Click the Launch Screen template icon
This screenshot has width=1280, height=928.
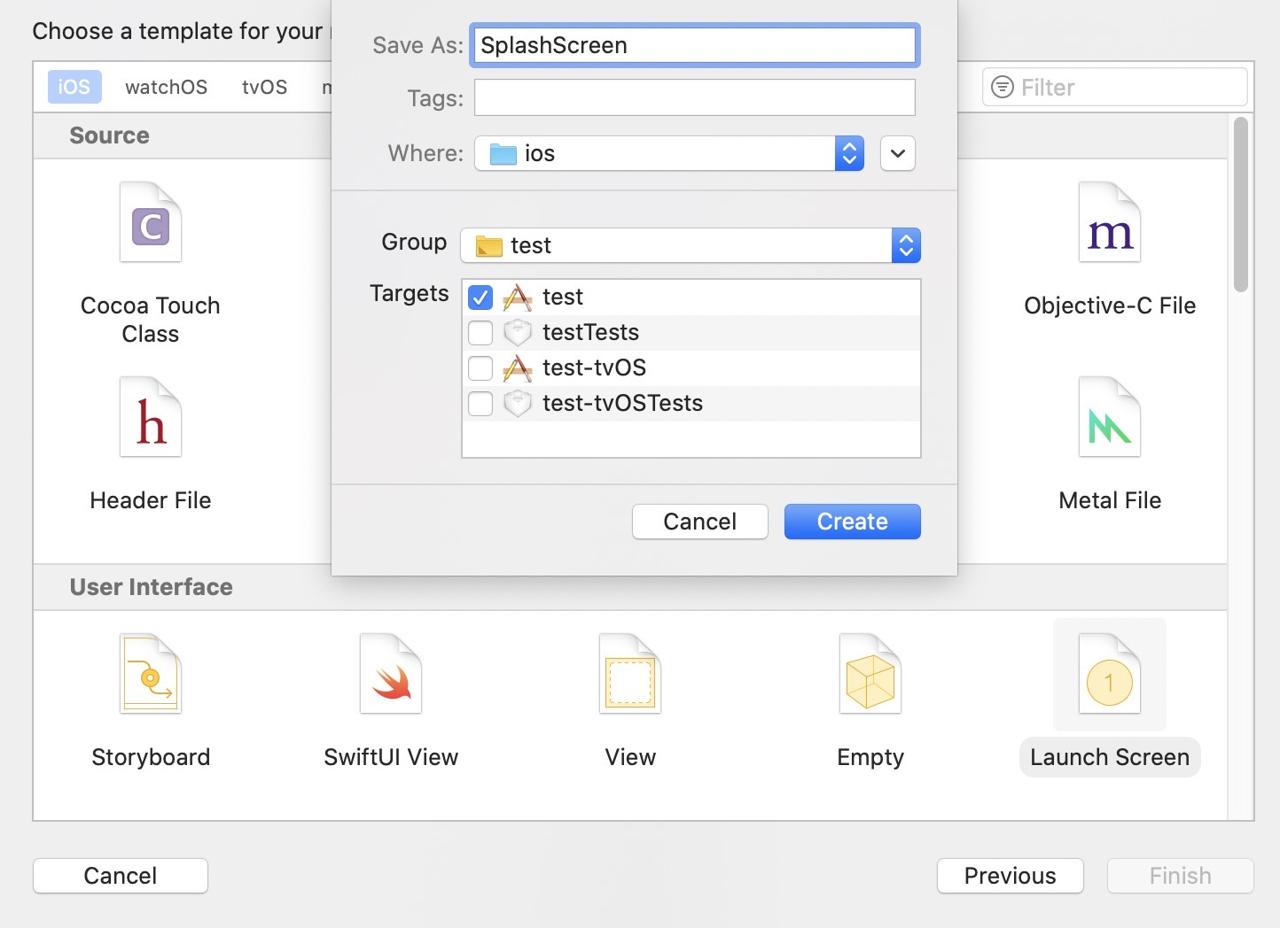[x=1109, y=673]
